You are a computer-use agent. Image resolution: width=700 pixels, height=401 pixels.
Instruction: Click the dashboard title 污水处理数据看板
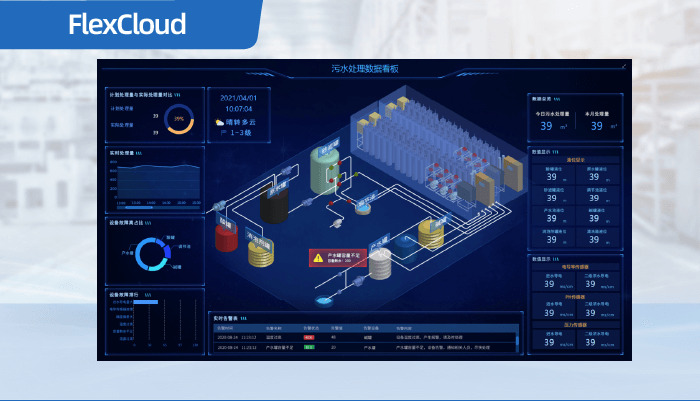(x=364, y=69)
